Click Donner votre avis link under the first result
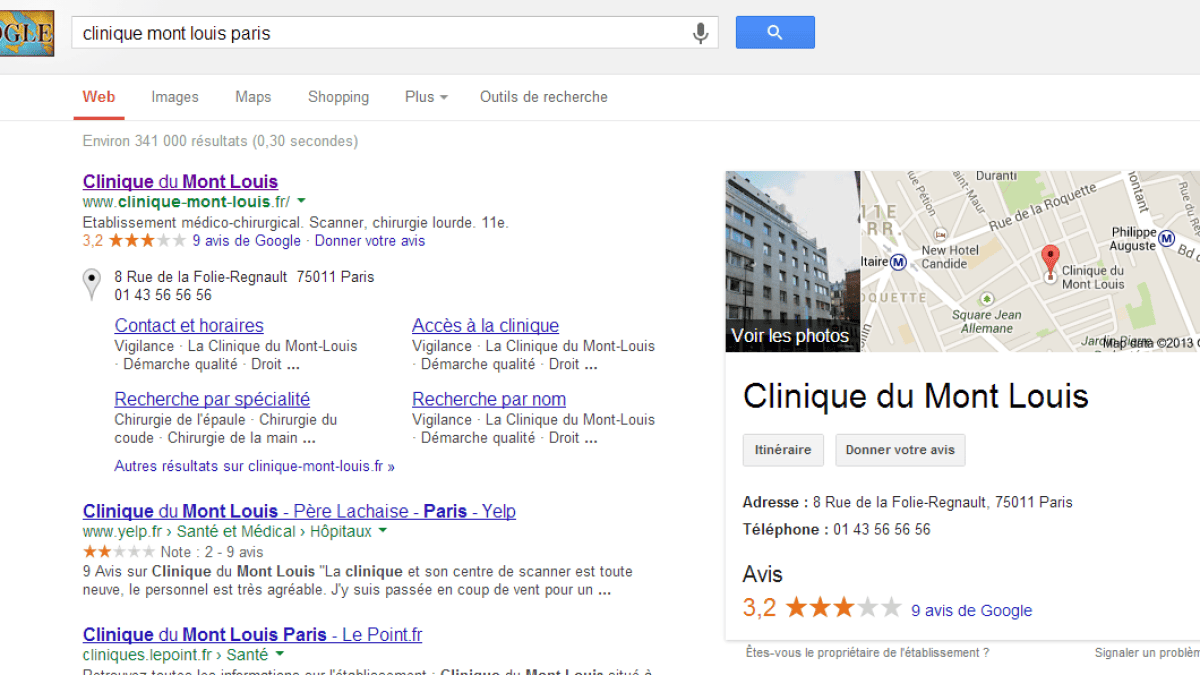 pyautogui.click(x=370, y=241)
